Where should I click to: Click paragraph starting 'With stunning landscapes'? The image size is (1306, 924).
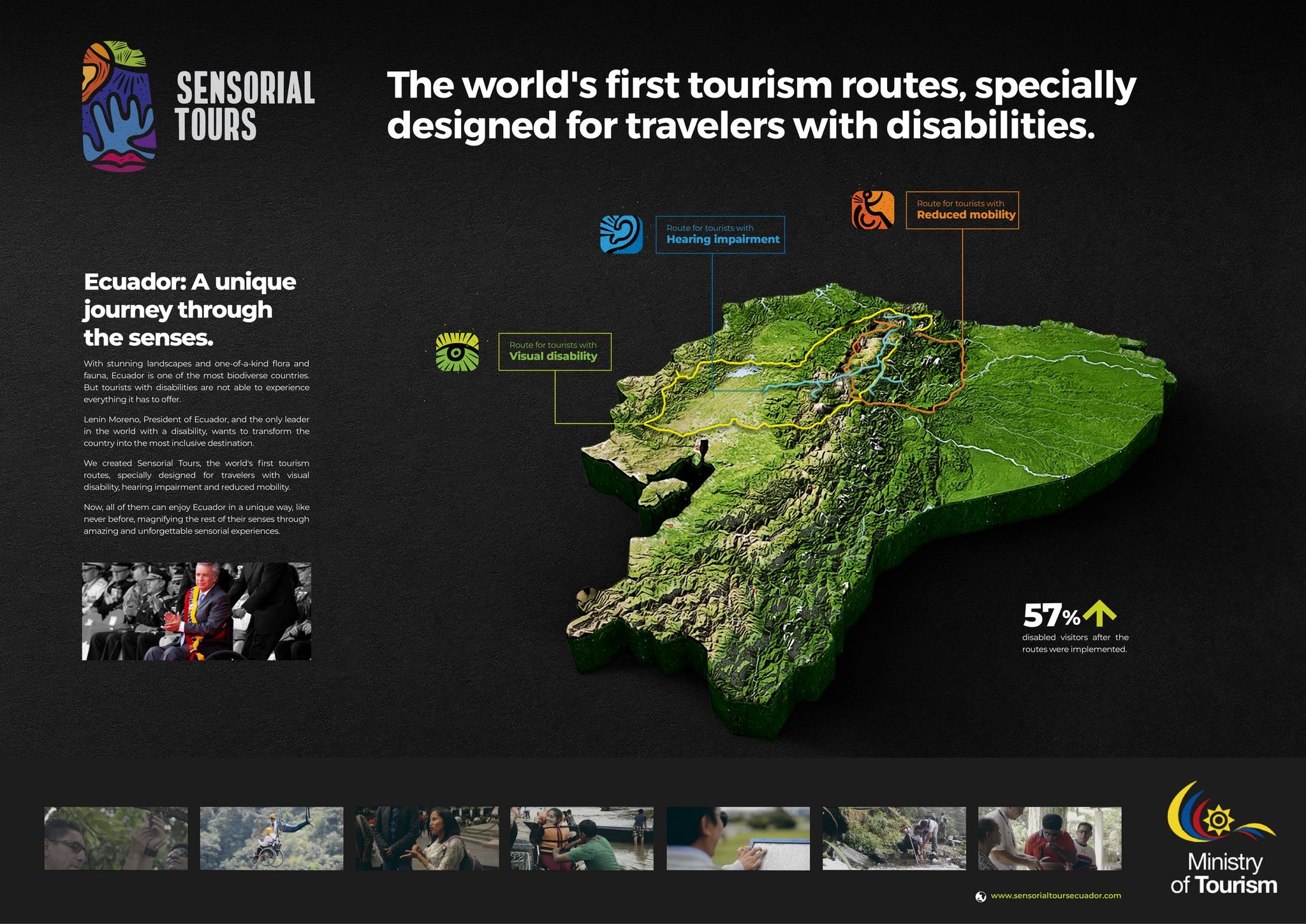(196, 381)
